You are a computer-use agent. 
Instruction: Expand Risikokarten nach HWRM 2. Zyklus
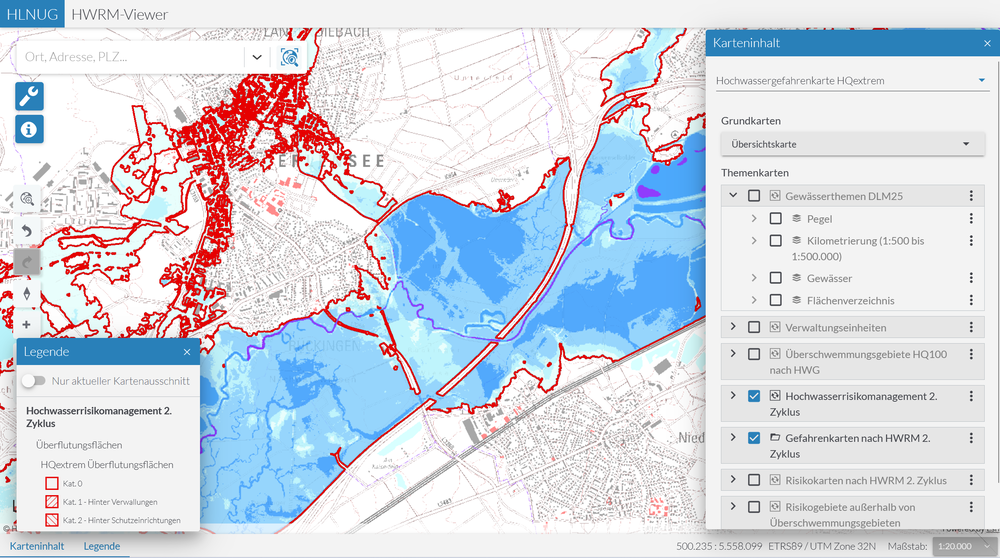click(x=733, y=480)
